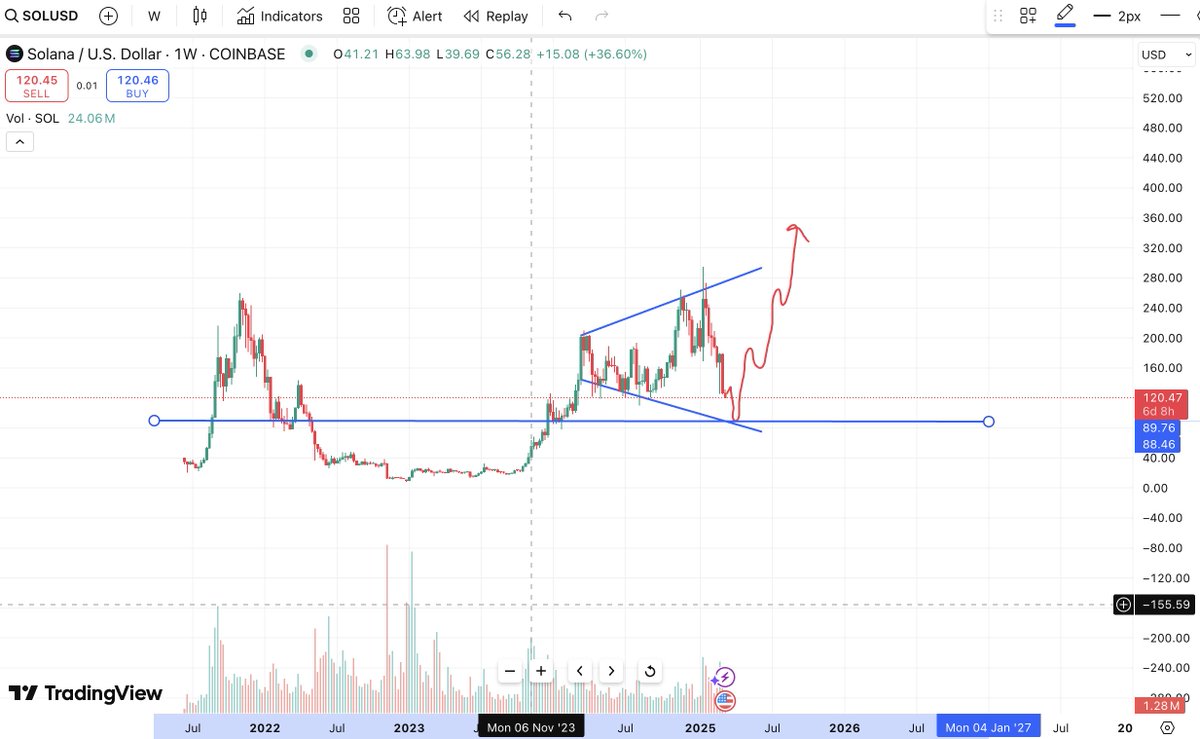Click the -155.59 crosshair price label

point(1164,605)
